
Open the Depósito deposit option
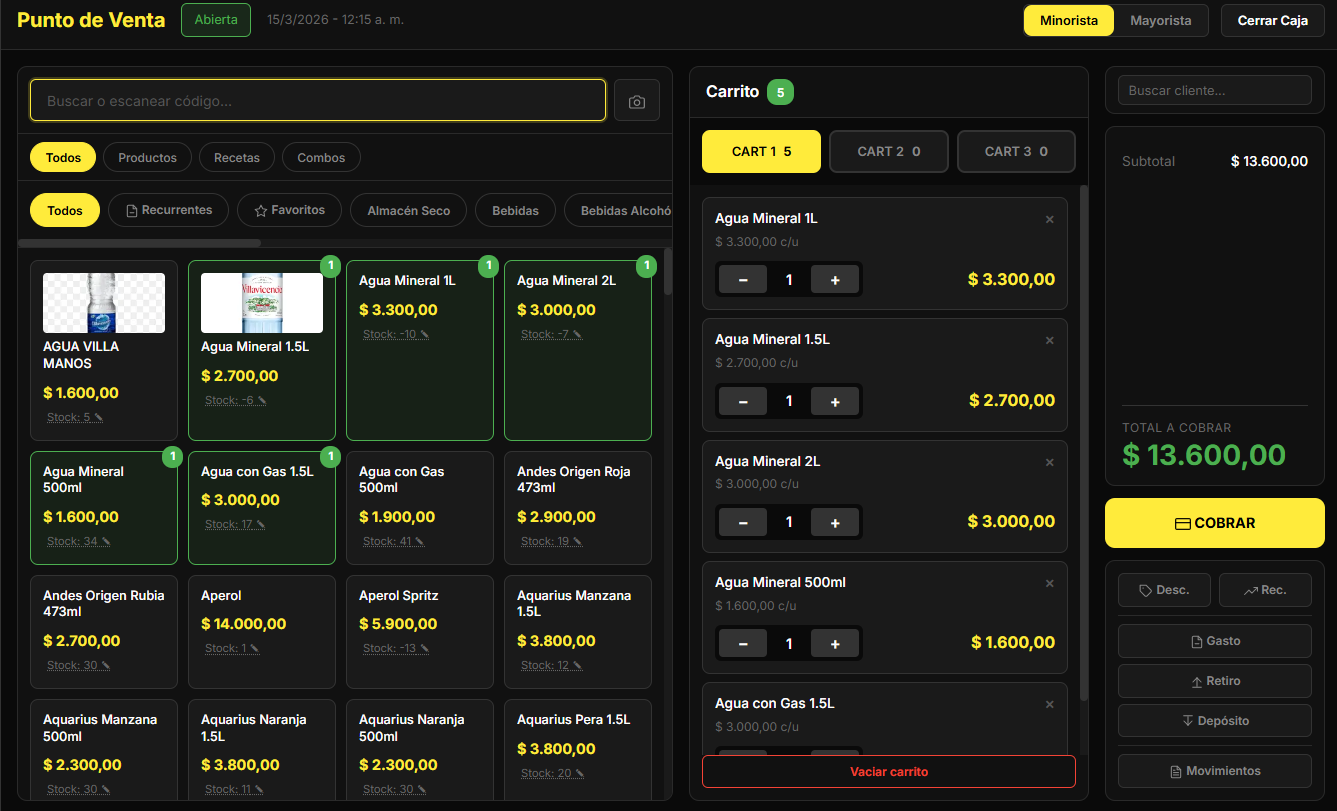pyautogui.click(x=1214, y=721)
